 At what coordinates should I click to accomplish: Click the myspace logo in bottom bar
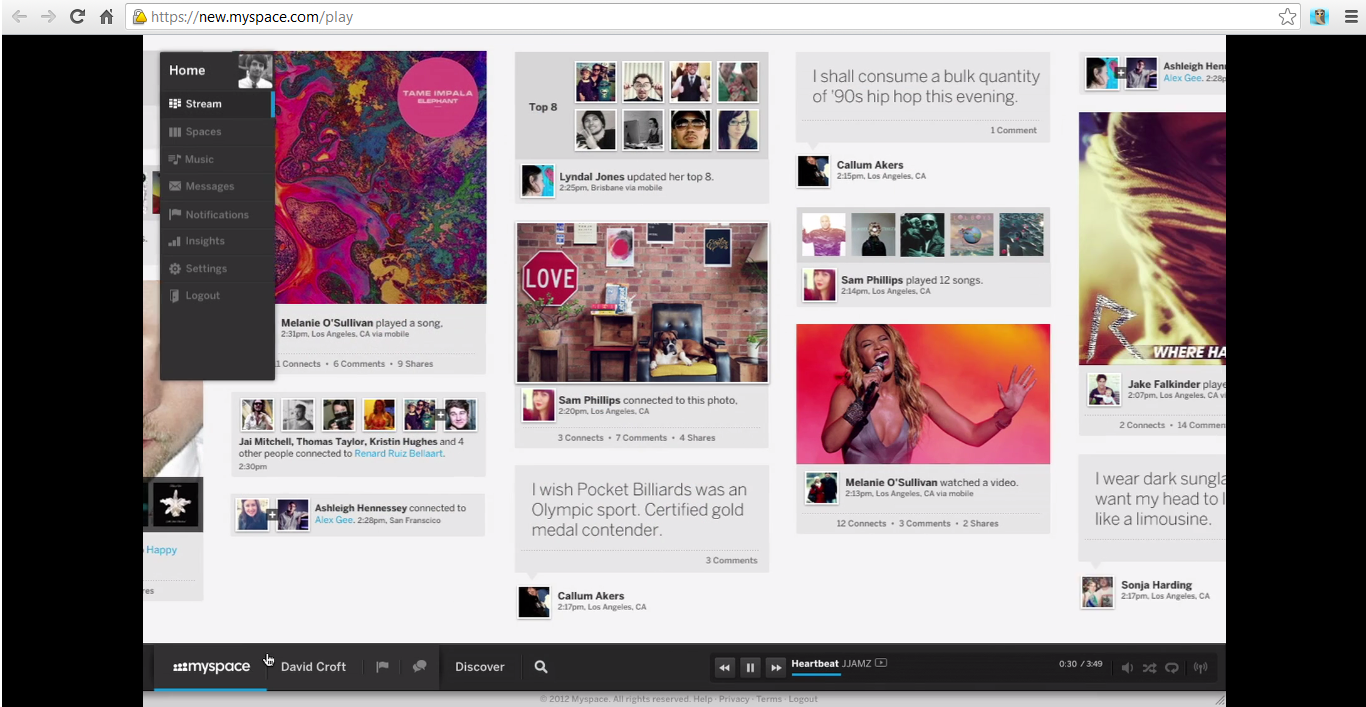click(x=211, y=667)
